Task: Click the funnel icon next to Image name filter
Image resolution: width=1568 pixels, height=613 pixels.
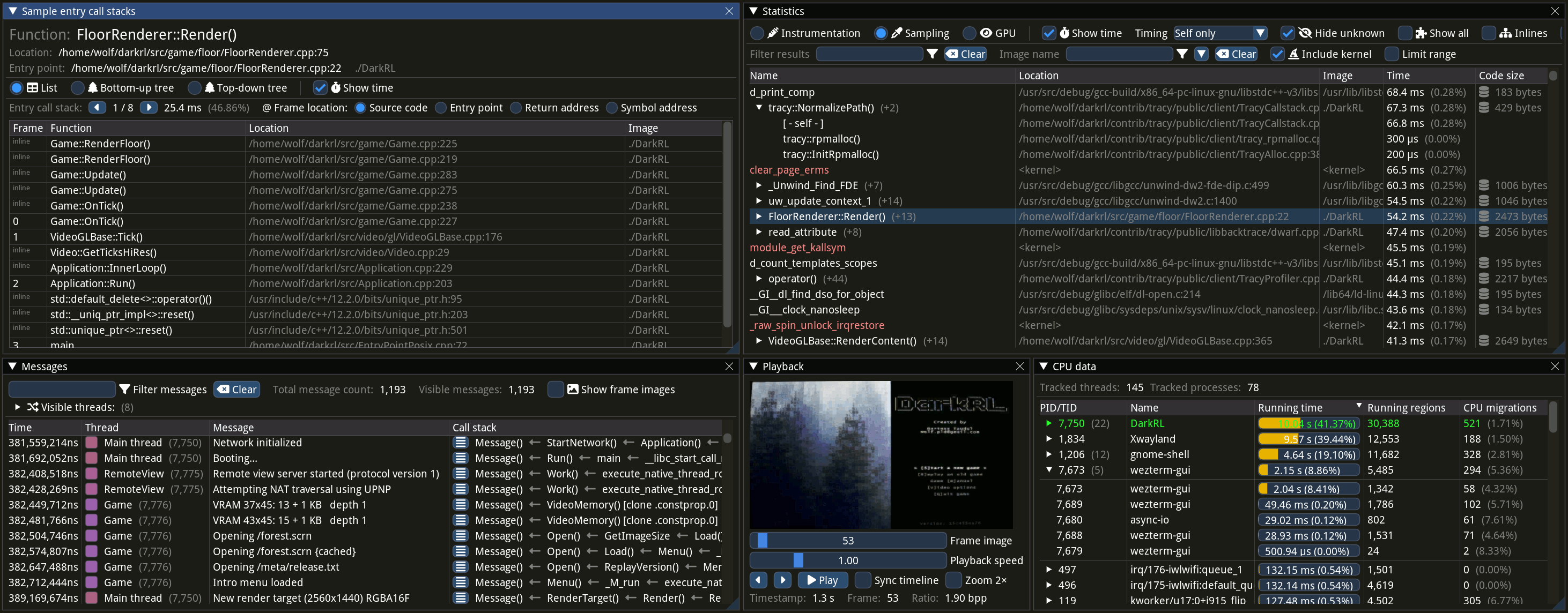Action: (x=1182, y=54)
